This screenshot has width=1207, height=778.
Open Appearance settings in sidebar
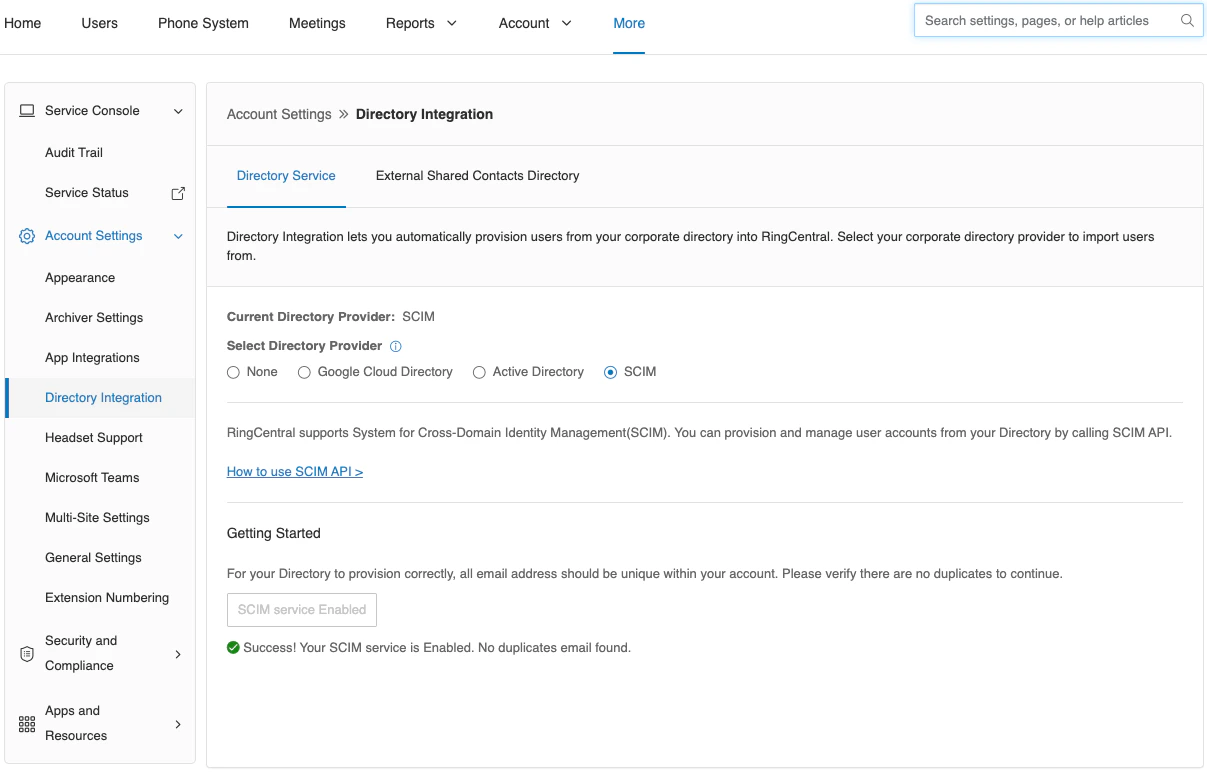80,278
